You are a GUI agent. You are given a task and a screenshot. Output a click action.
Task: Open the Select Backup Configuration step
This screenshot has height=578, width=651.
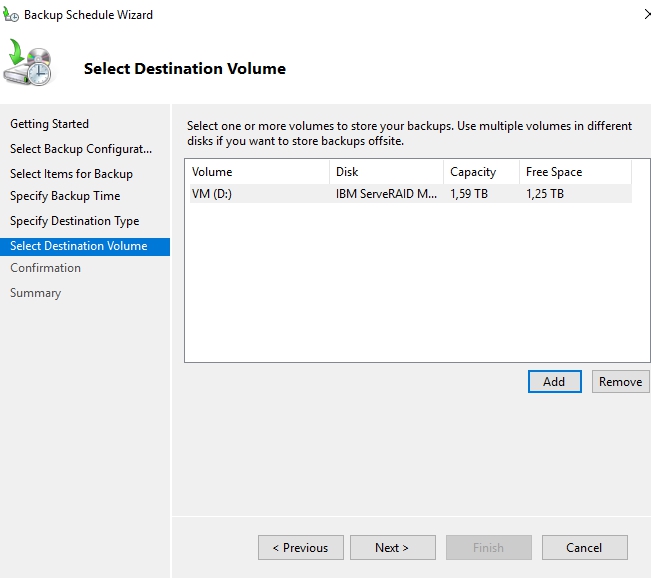tap(81, 149)
